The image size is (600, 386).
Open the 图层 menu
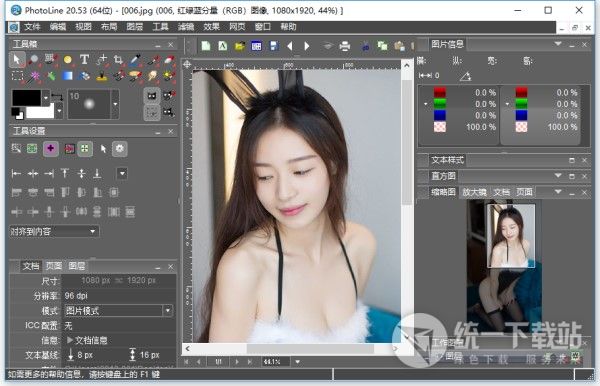pos(134,27)
